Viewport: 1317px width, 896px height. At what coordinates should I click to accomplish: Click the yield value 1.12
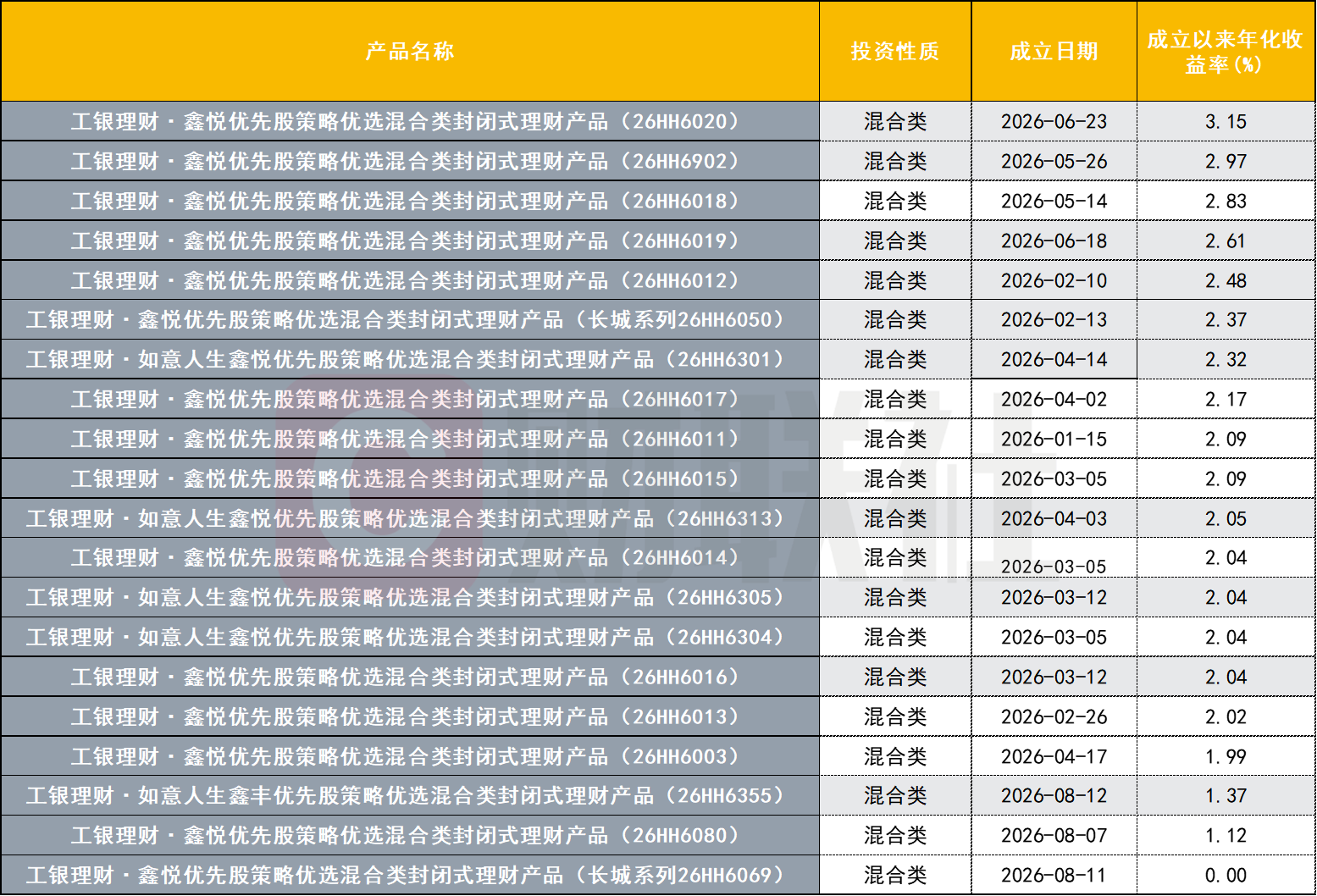click(1226, 836)
